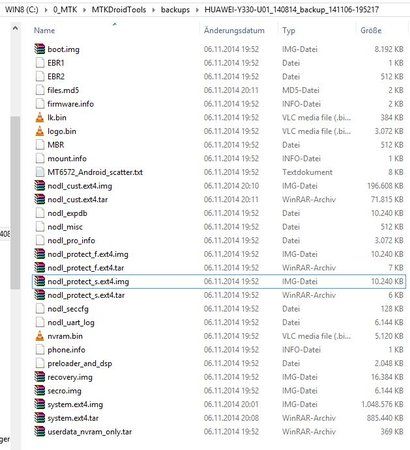Sort by the Änderungsdatum column header
Screen dimensions: 410x450
[x=234, y=30]
